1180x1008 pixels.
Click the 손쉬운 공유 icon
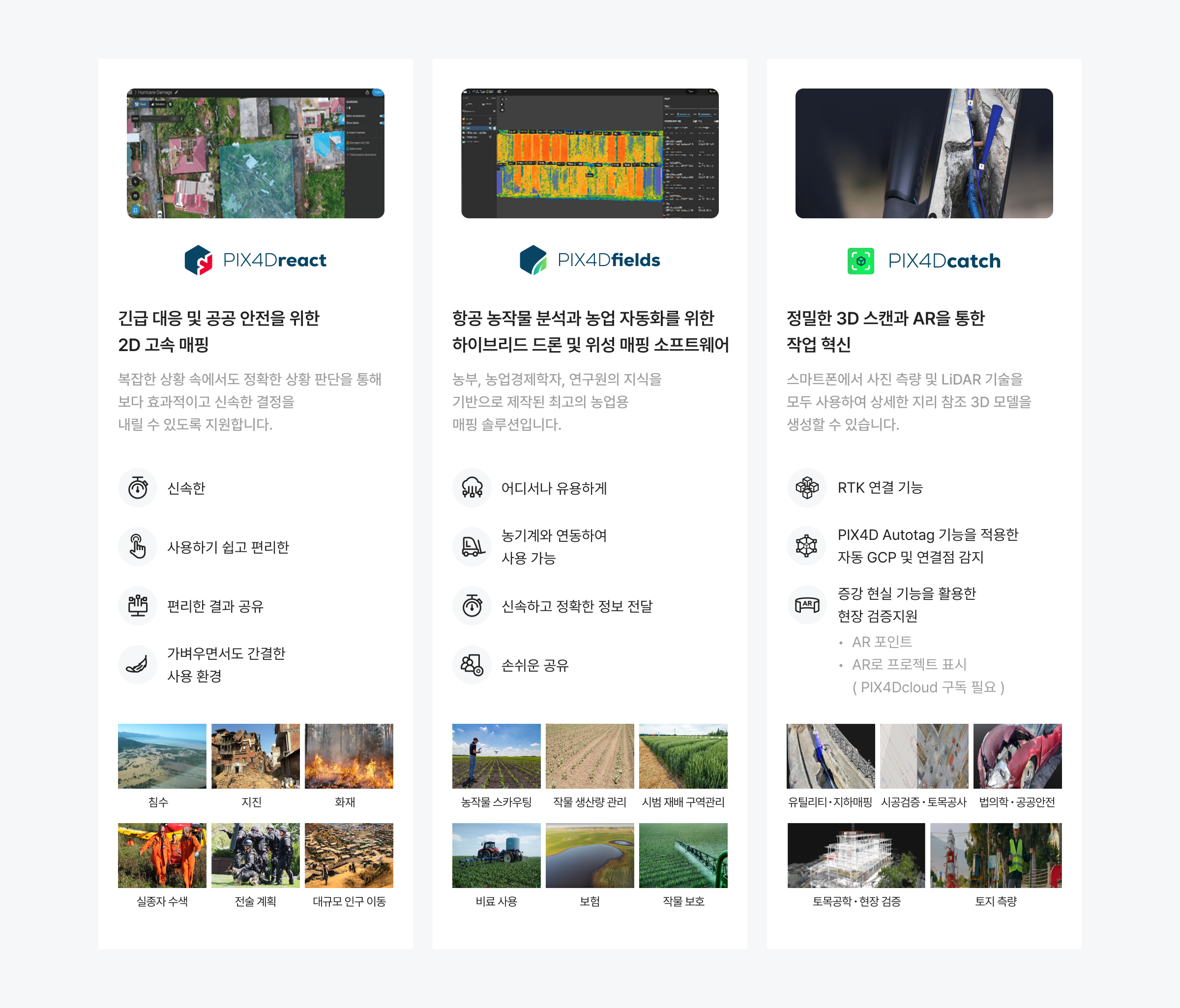[x=472, y=665]
